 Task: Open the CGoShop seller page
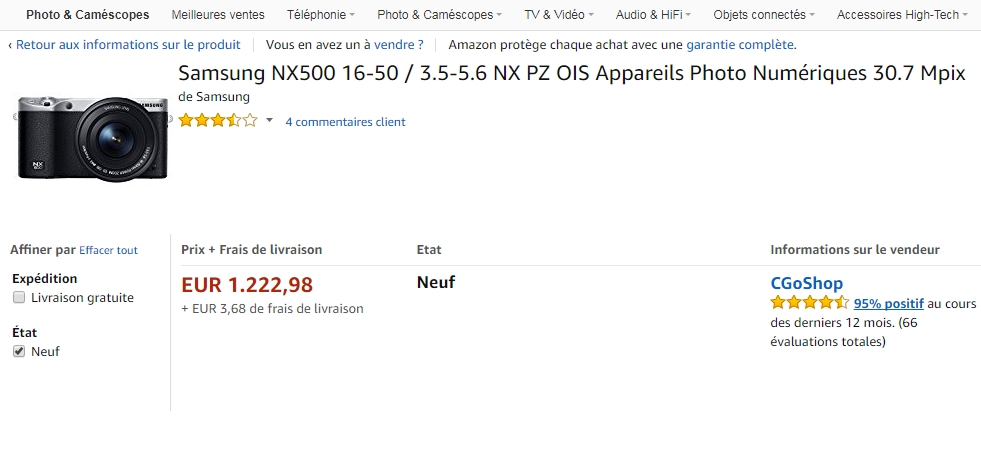click(x=806, y=283)
